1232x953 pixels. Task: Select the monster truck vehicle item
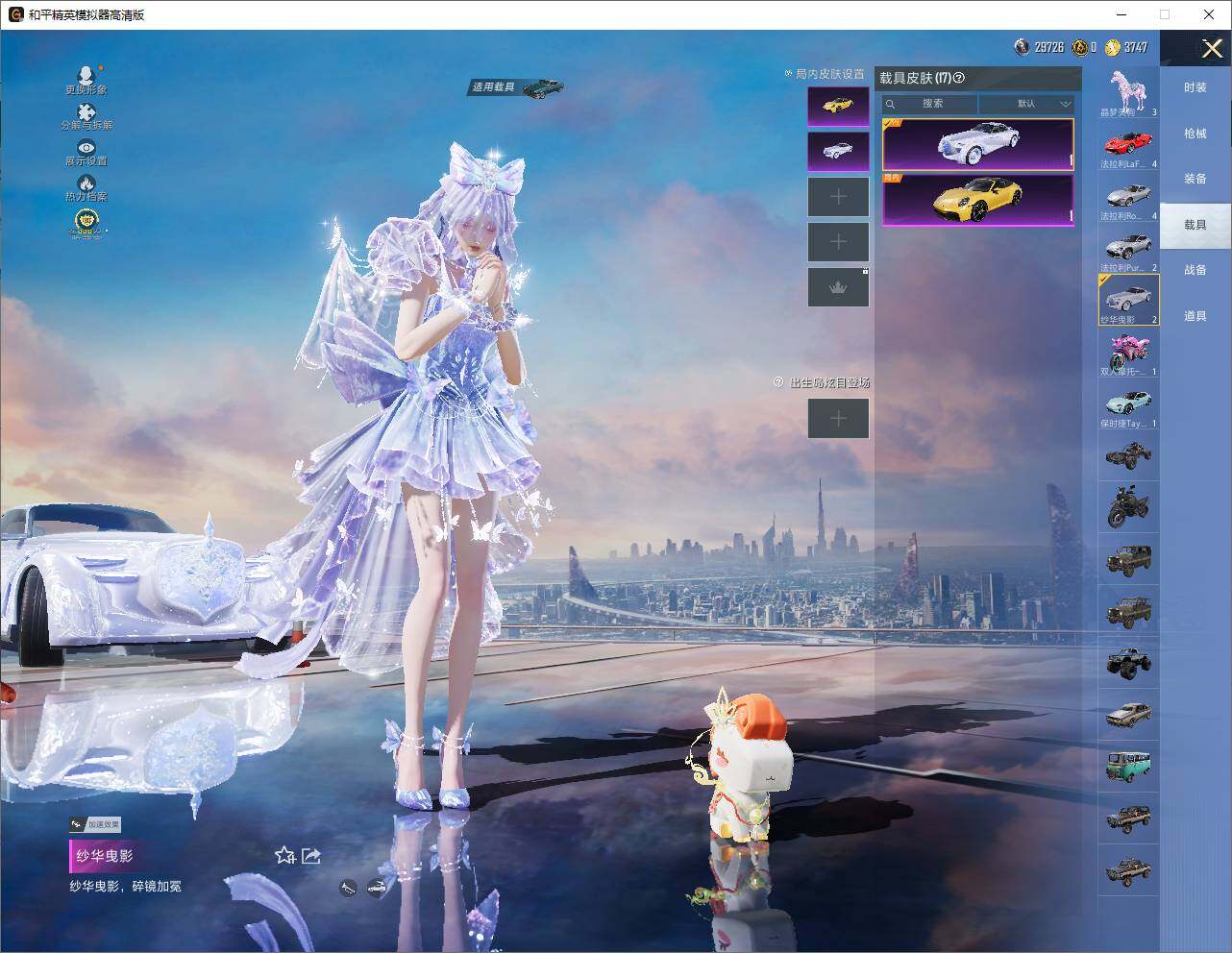click(1128, 662)
